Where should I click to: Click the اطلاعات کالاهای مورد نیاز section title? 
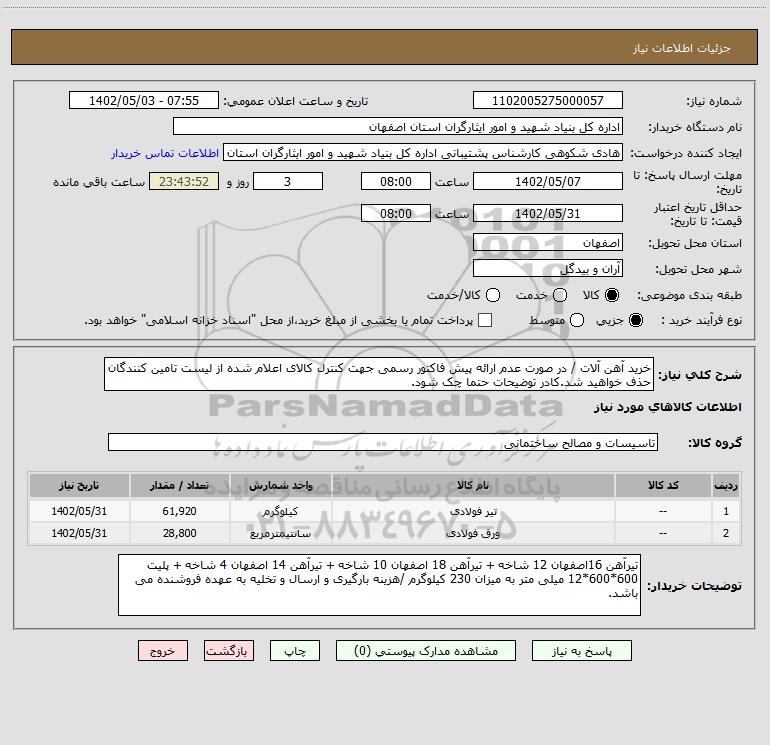click(667, 407)
